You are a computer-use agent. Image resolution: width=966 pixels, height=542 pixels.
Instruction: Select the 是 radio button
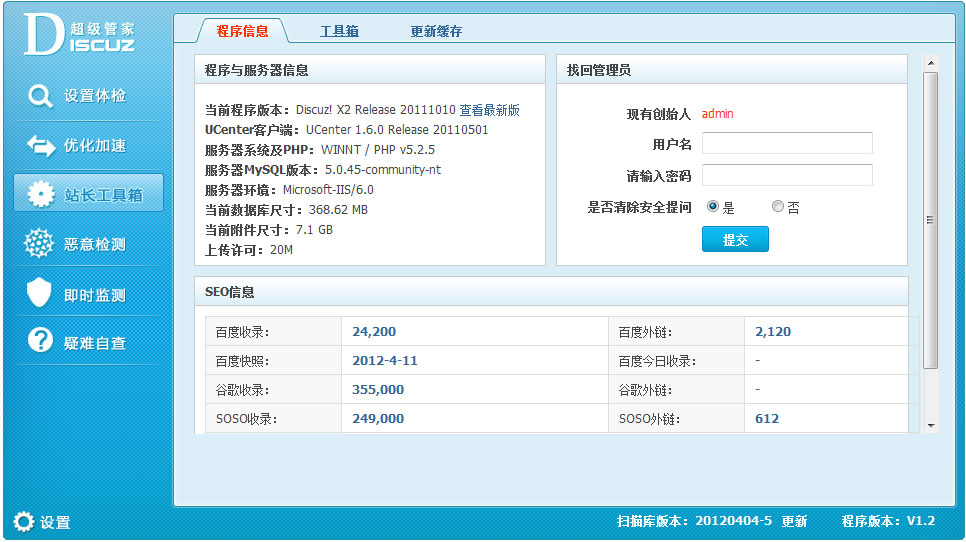[713, 206]
